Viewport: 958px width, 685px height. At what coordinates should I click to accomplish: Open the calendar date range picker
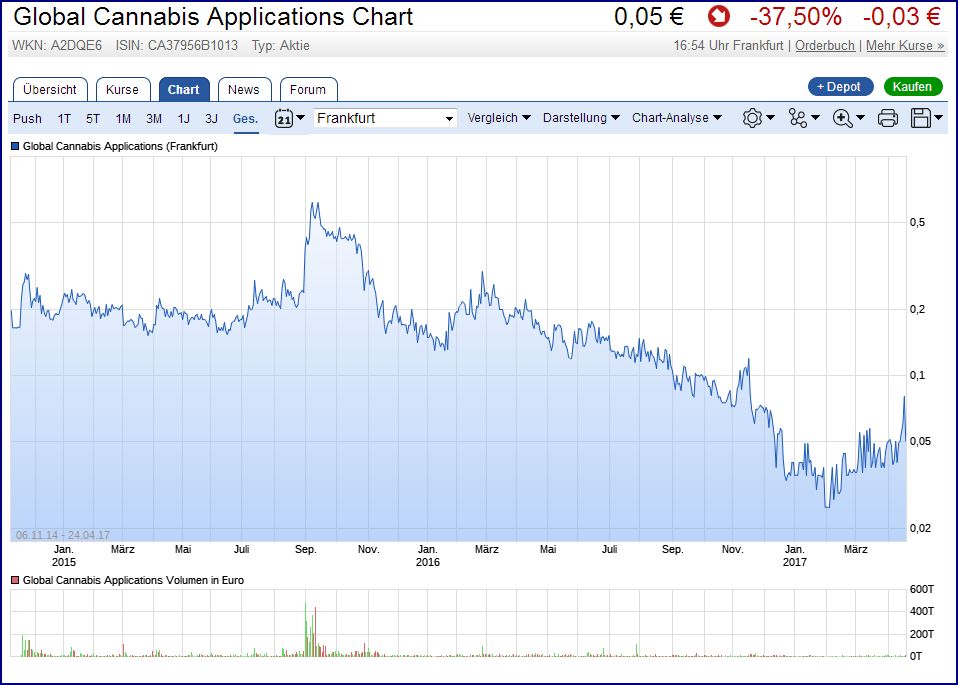(x=289, y=118)
